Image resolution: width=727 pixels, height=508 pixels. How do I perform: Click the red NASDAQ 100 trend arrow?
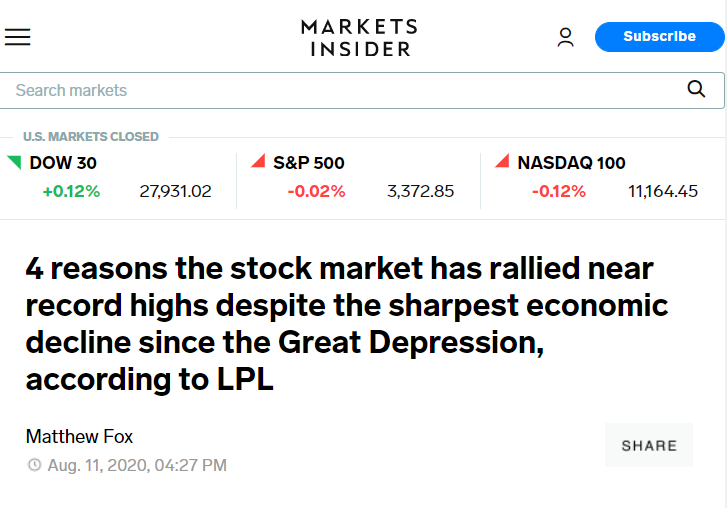click(502, 162)
